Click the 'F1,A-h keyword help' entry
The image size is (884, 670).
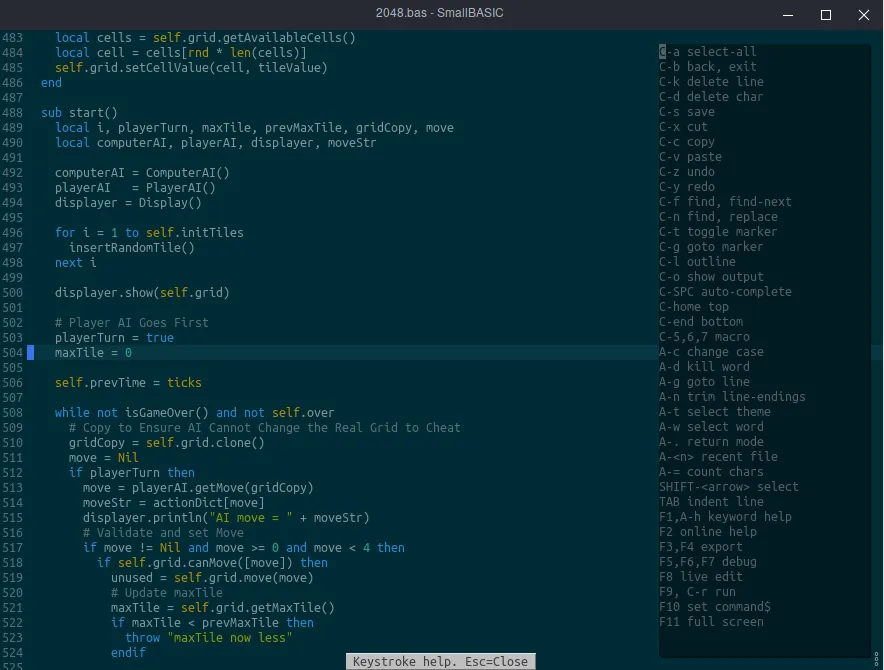click(725, 517)
